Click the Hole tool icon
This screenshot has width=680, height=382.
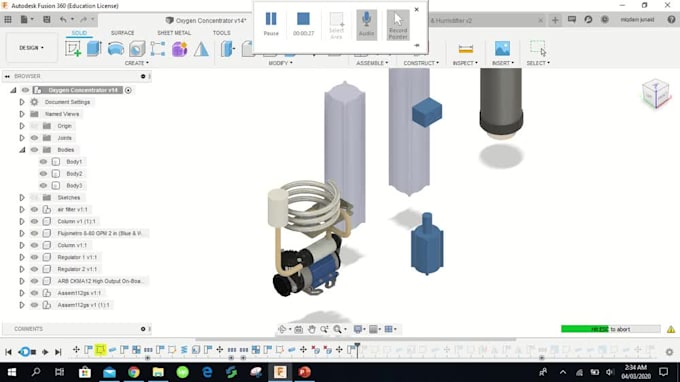click(137, 49)
